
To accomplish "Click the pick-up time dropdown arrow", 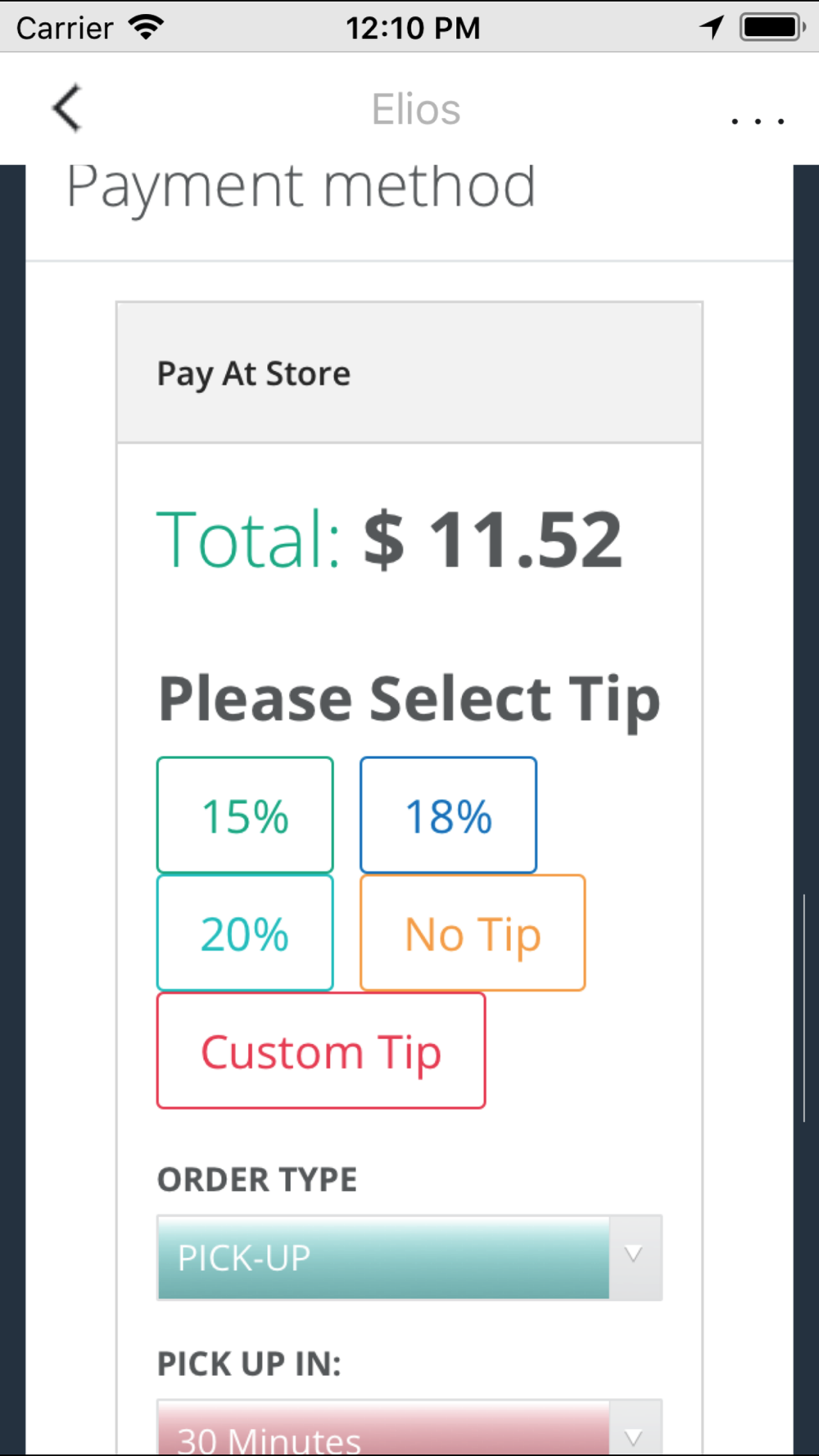I will click(x=634, y=1436).
